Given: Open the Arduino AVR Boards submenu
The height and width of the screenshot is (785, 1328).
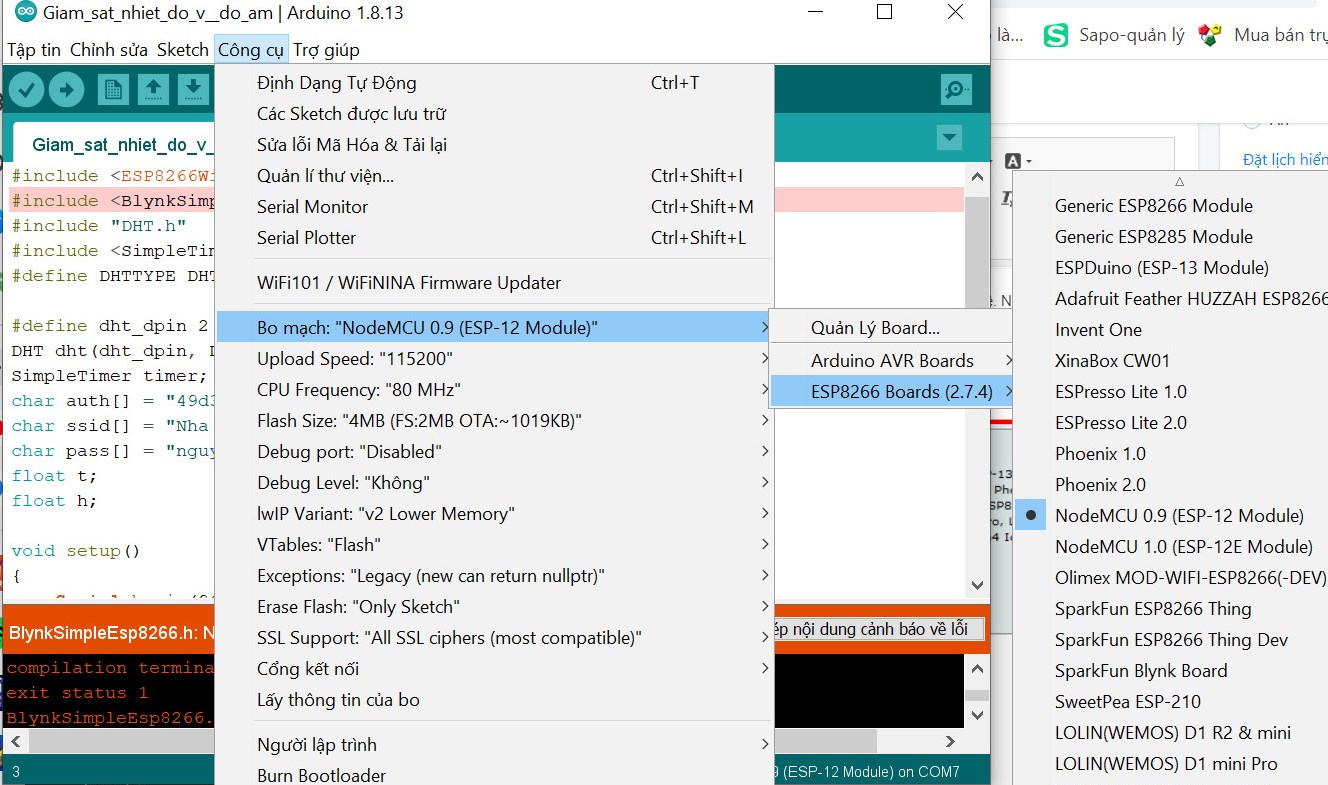Looking at the screenshot, I should (893, 361).
